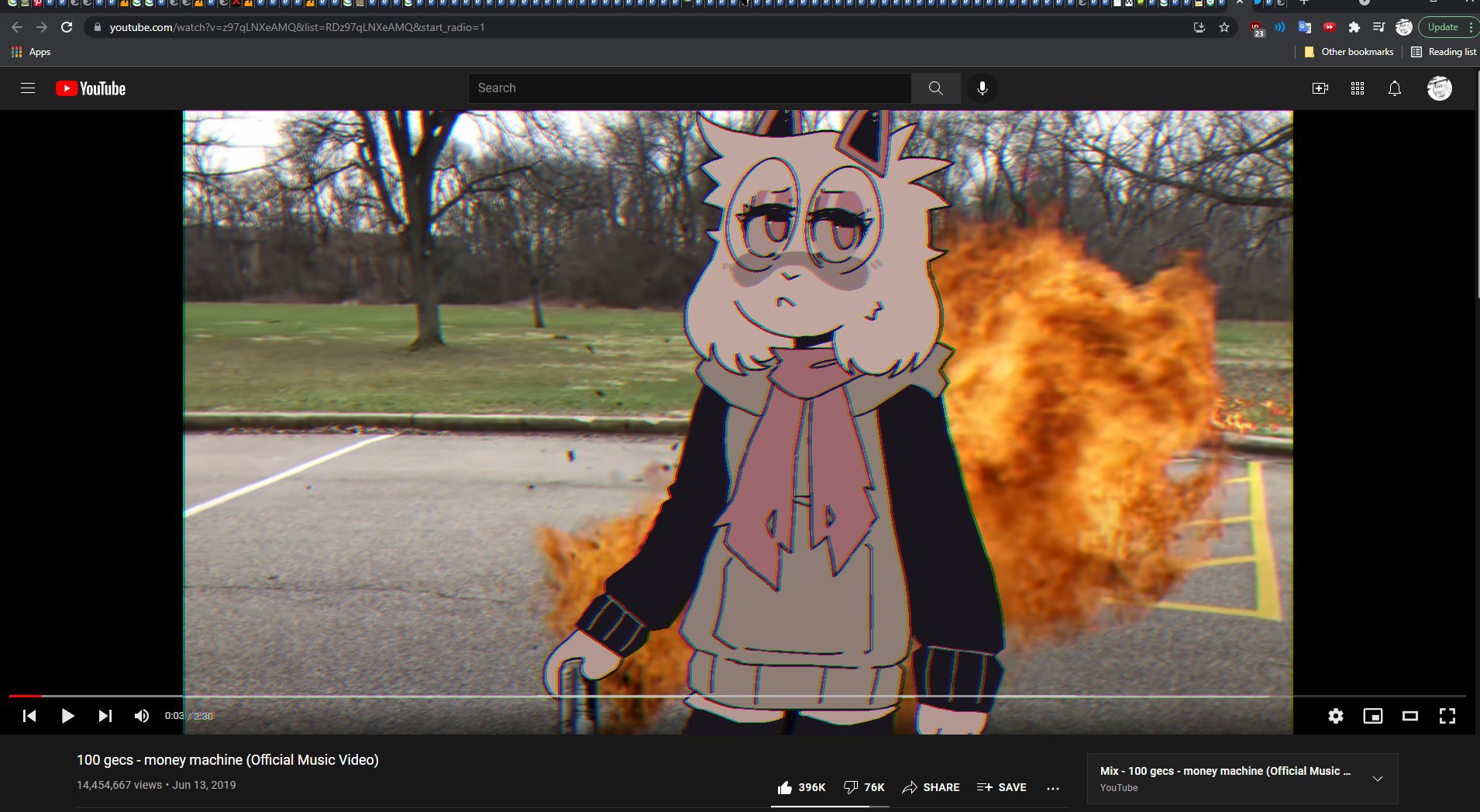Open the blue sound waves extension
This screenshot has width=1480, height=812.
(x=1280, y=27)
